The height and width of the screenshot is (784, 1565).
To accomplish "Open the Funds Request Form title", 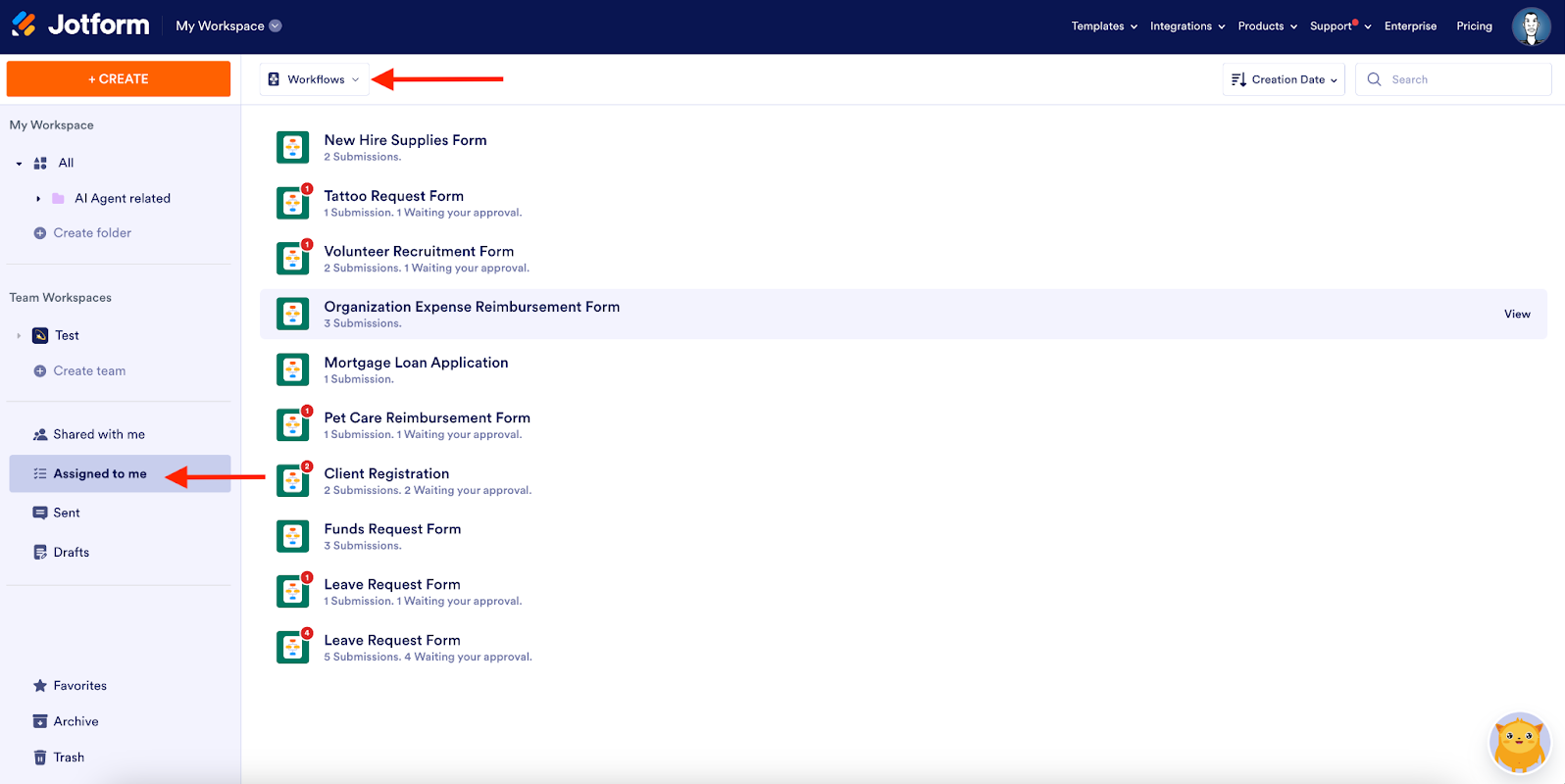I will (392, 529).
